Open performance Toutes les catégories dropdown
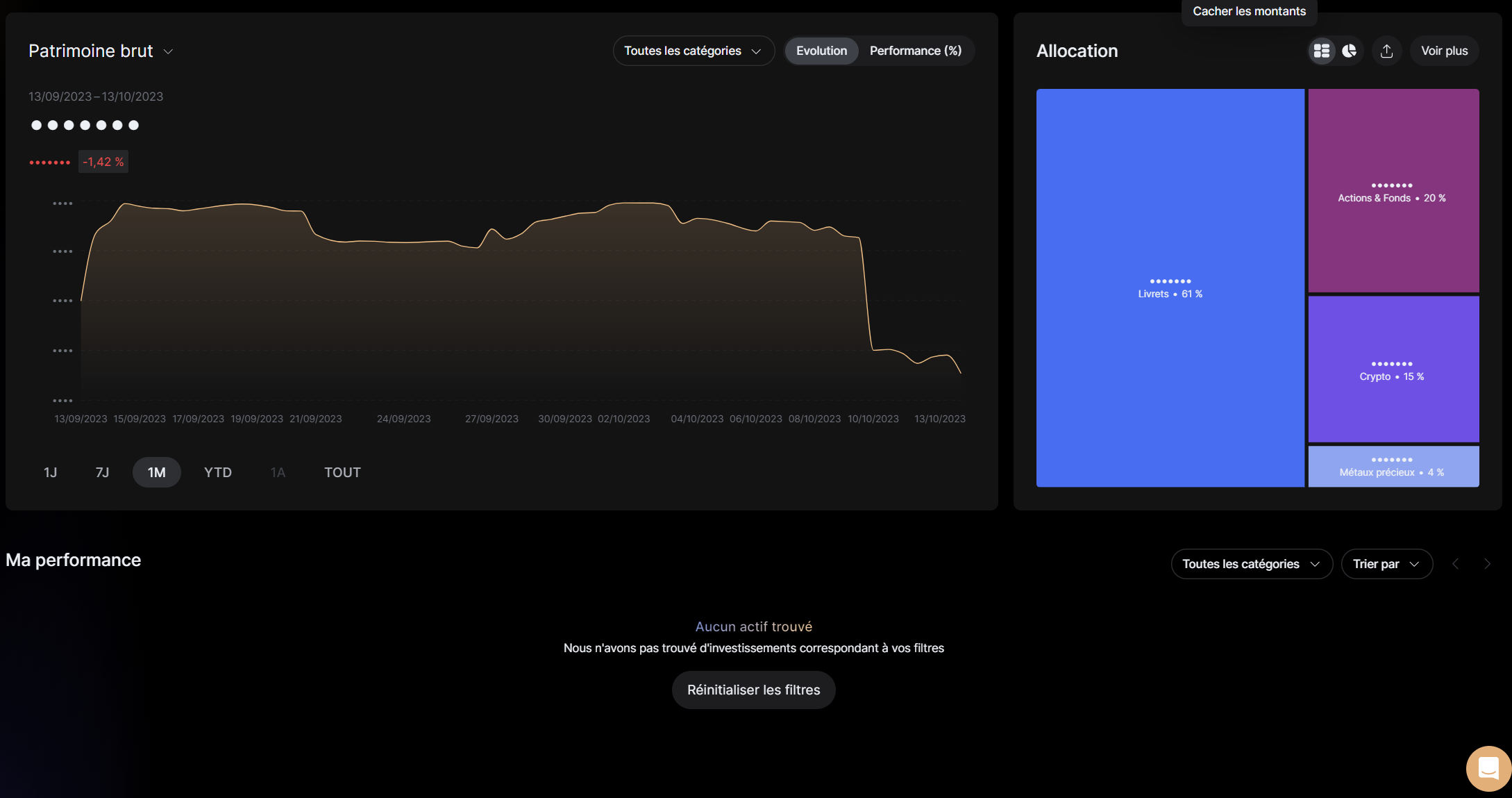 coord(1251,564)
